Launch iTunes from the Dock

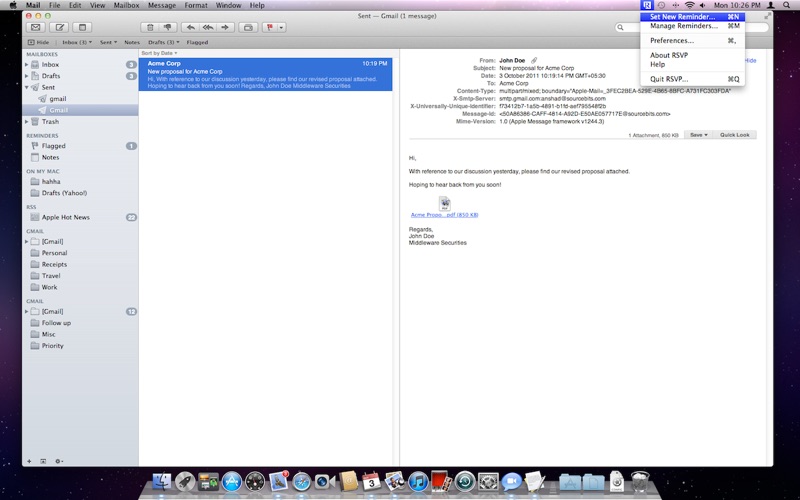point(418,481)
